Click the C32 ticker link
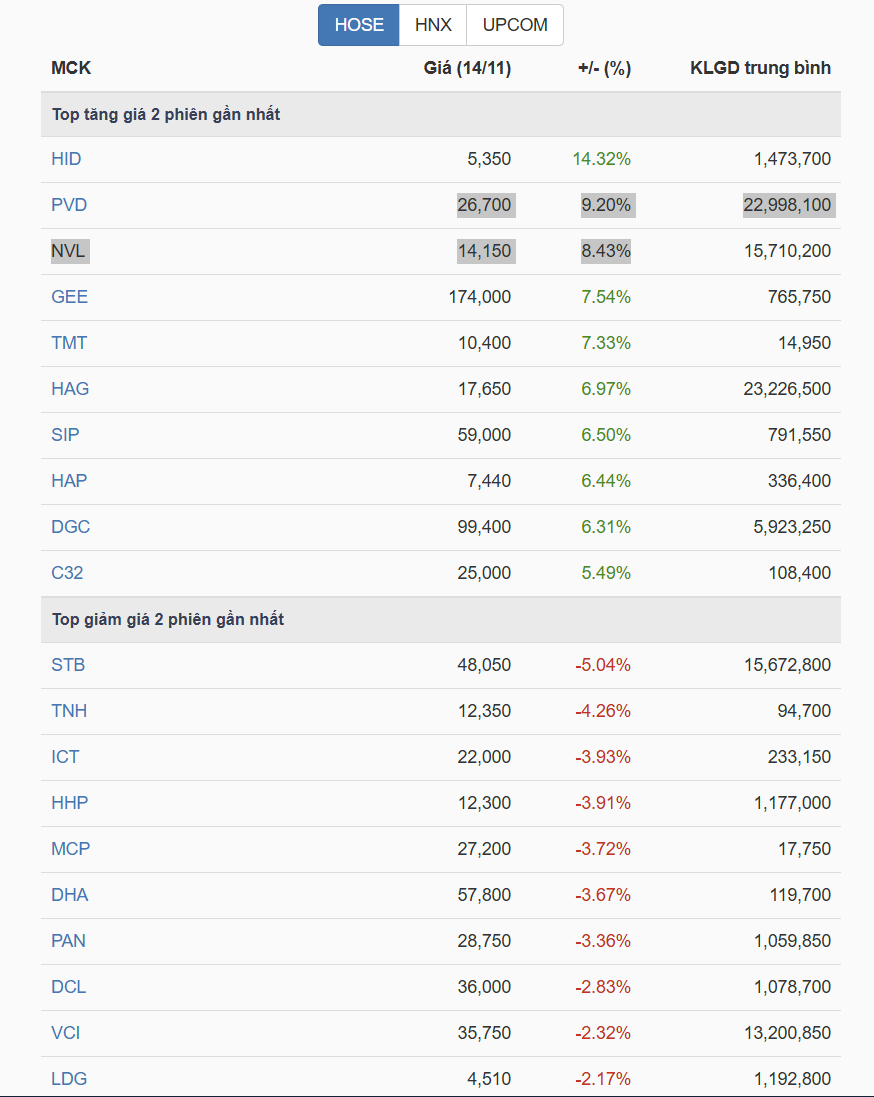The width and height of the screenshot is (874, 1097). (x=67, y=573)
